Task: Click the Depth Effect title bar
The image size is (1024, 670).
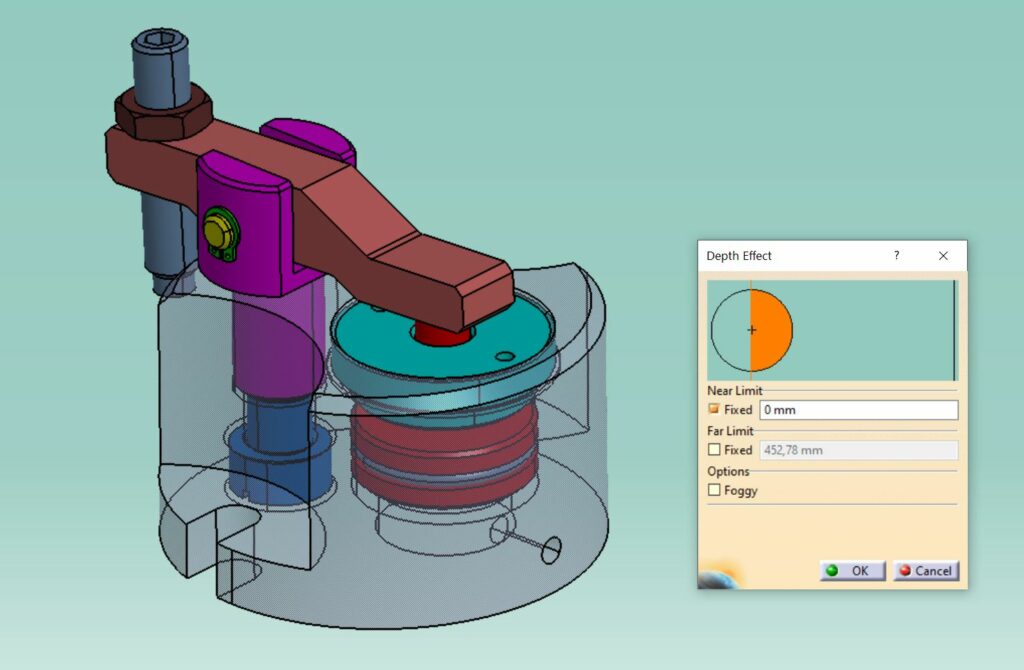Action: [790, 256]
